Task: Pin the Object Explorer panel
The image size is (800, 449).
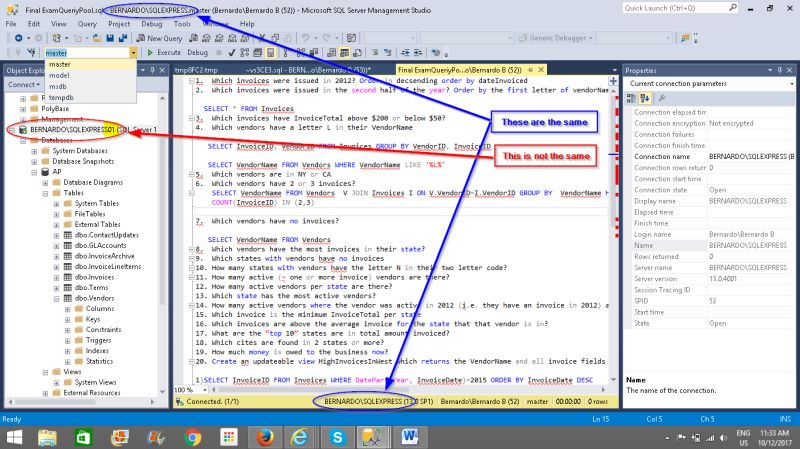Action: pos(152,70)
